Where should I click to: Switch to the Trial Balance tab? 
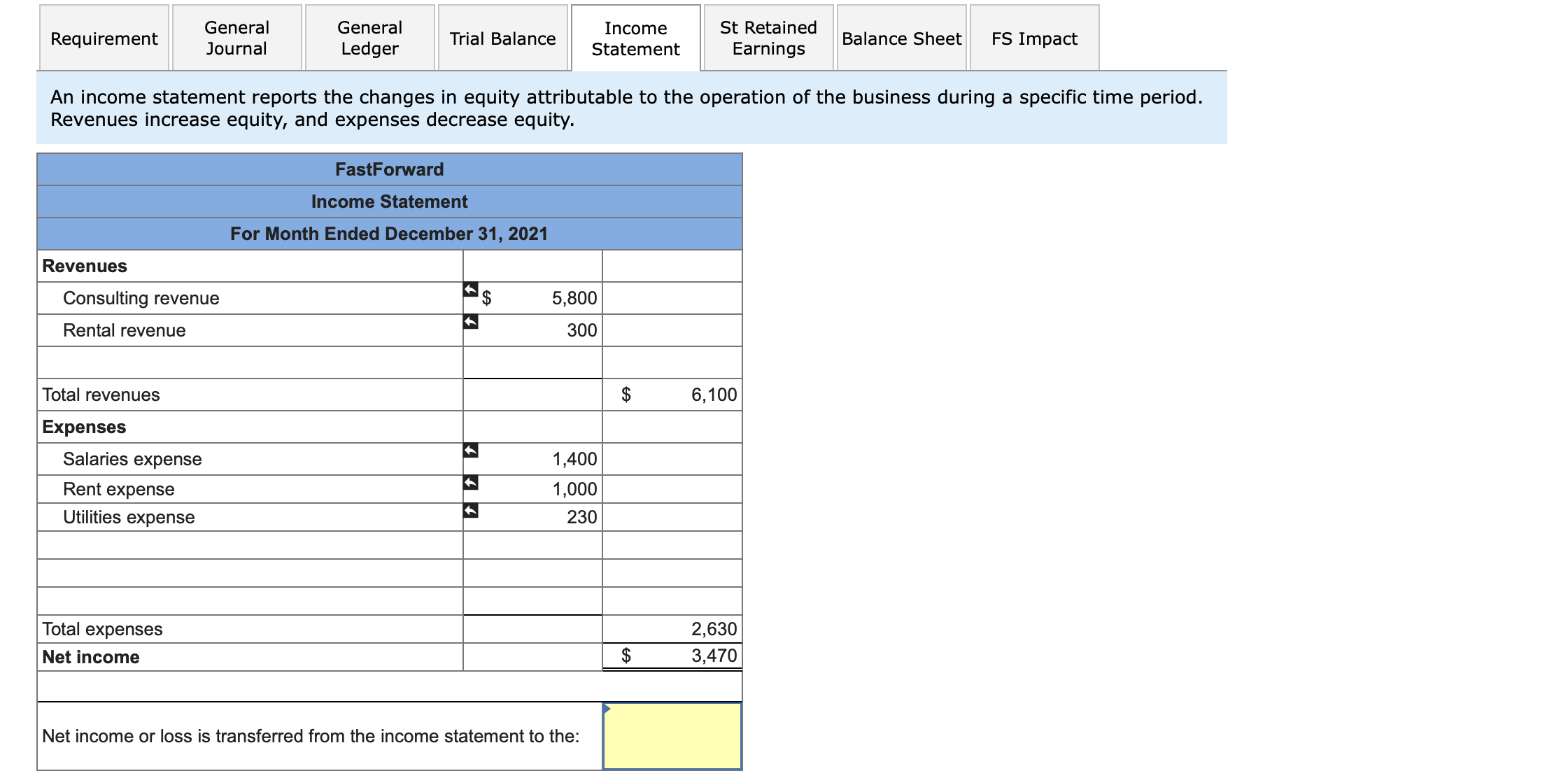pyautogui.click(x=502, y=38)
